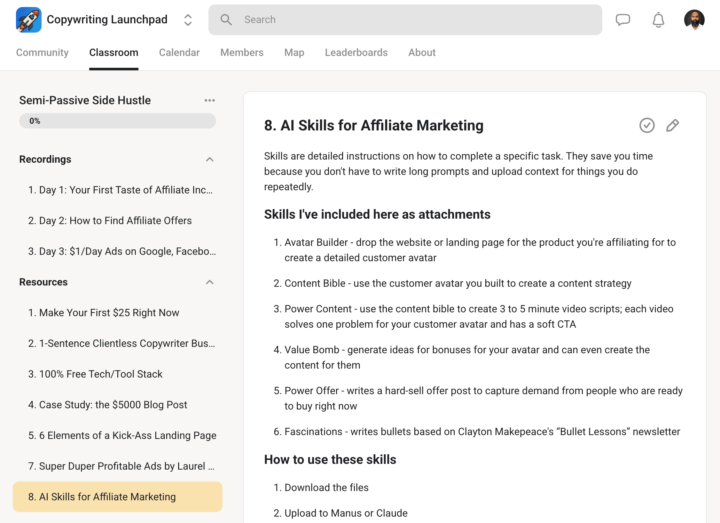Open the profile avatar menu
720x523 pixels.
point(694,20)
